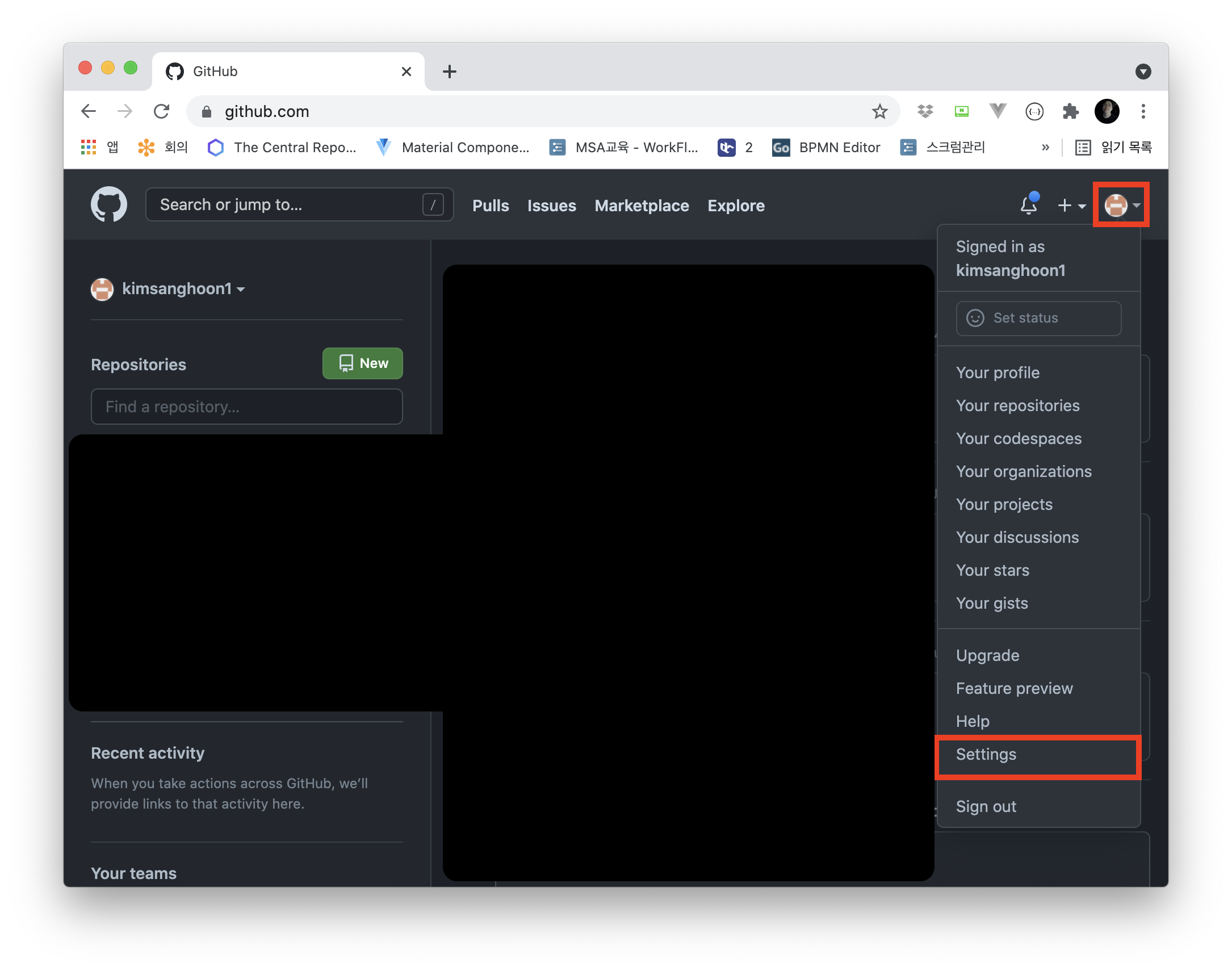
Task: Choose Help in user menu
Action: (x=1038, y=721)
